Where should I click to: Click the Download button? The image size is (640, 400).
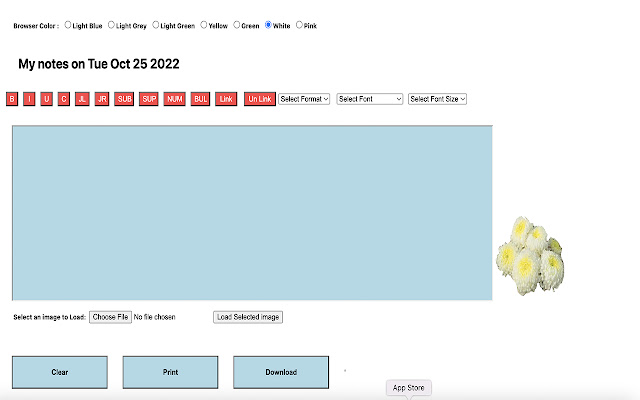pyautogui.click(x=281, y=372)
